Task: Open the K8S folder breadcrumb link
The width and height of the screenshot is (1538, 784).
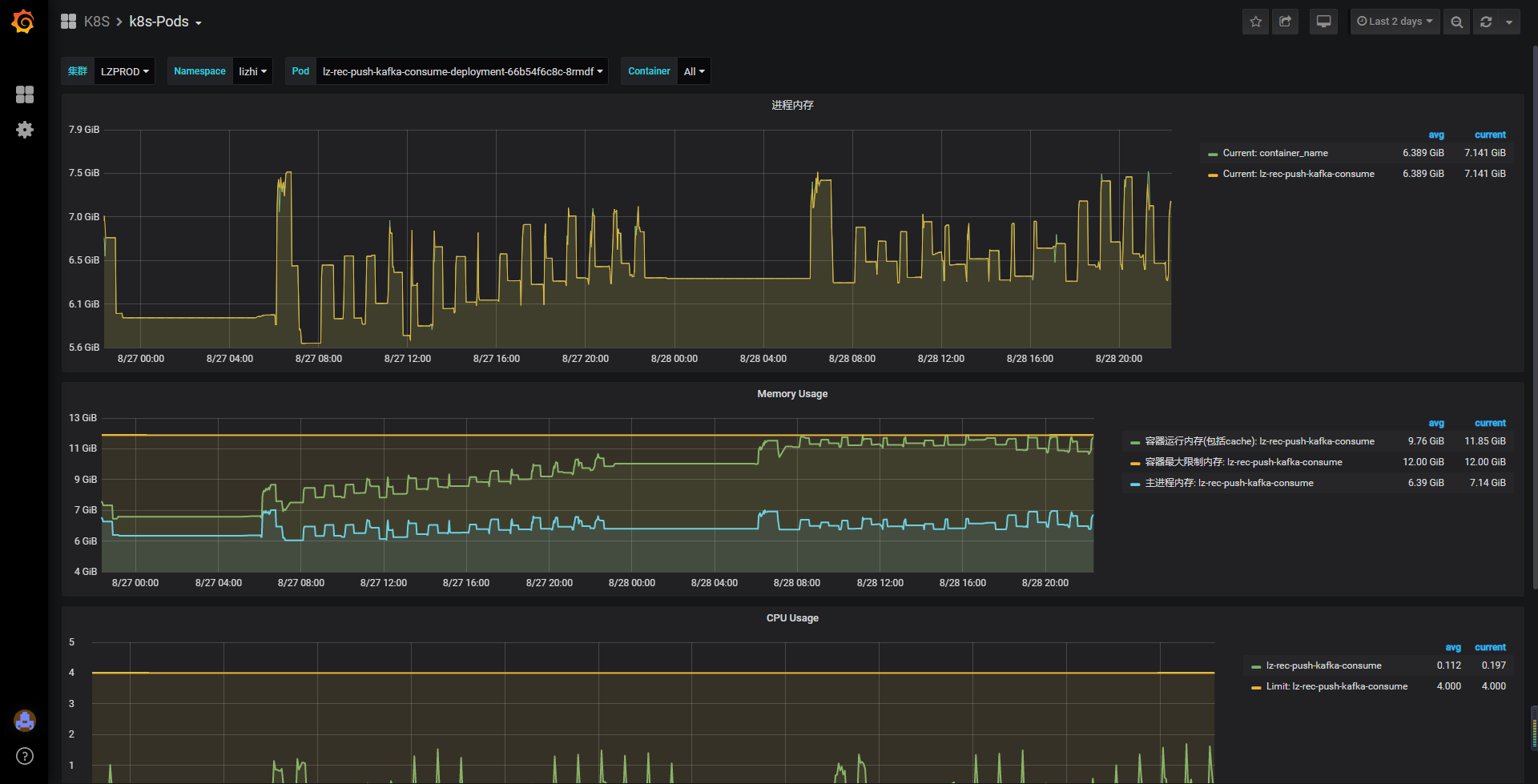Action: [96, 22]
